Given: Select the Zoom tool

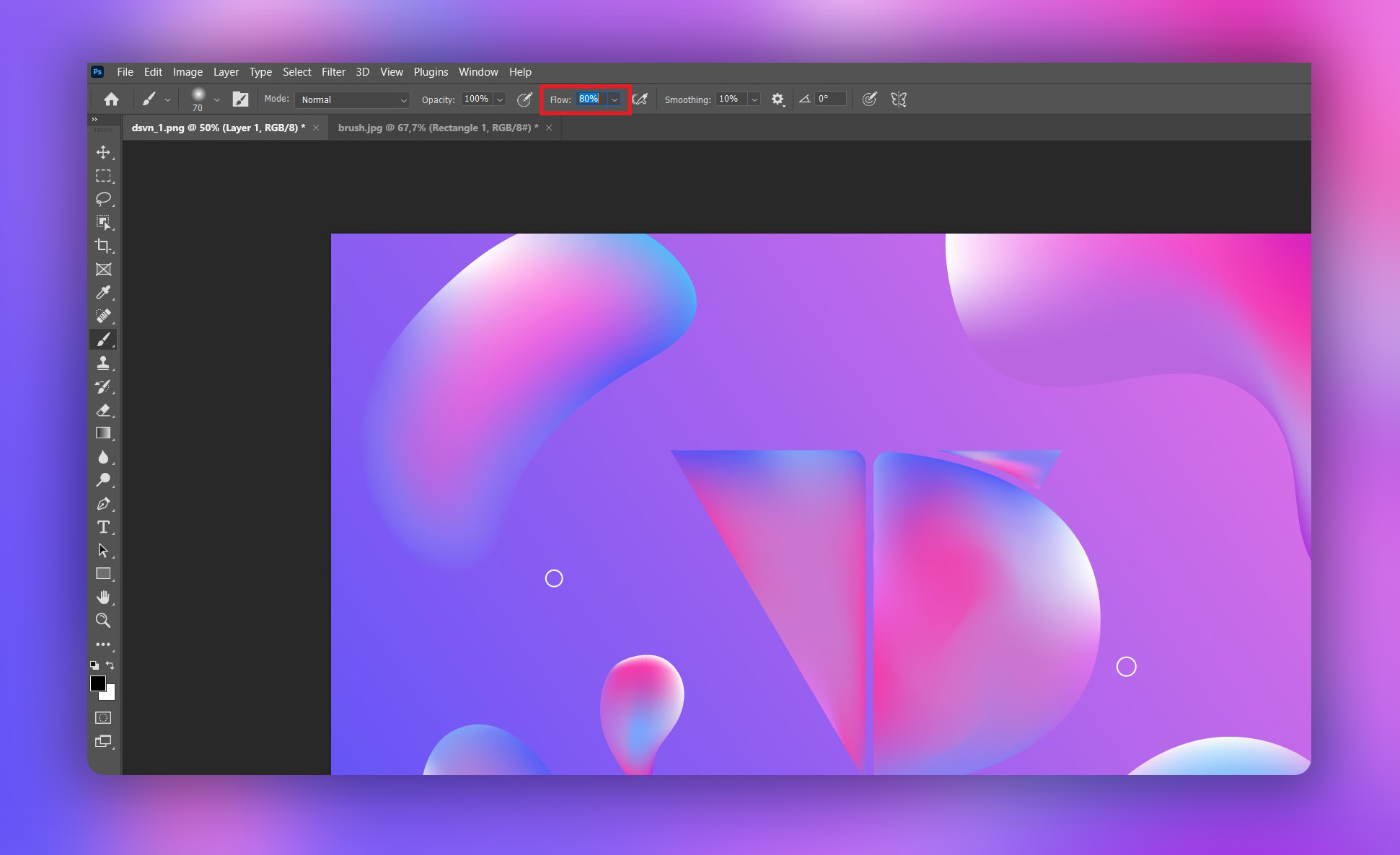Looking at the screenshot, I should point(103,620).
